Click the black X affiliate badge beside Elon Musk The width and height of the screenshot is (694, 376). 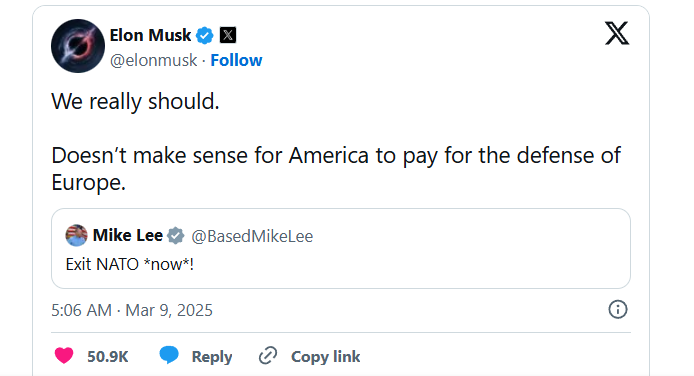tap(228, 35)
